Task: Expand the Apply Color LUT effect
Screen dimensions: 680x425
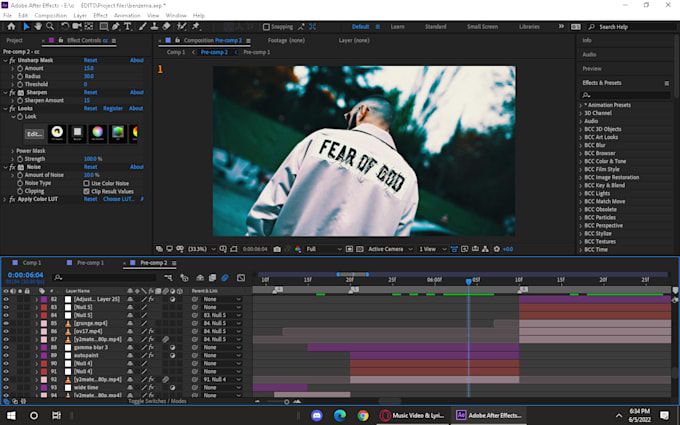Action: click(x=5, y=199)
